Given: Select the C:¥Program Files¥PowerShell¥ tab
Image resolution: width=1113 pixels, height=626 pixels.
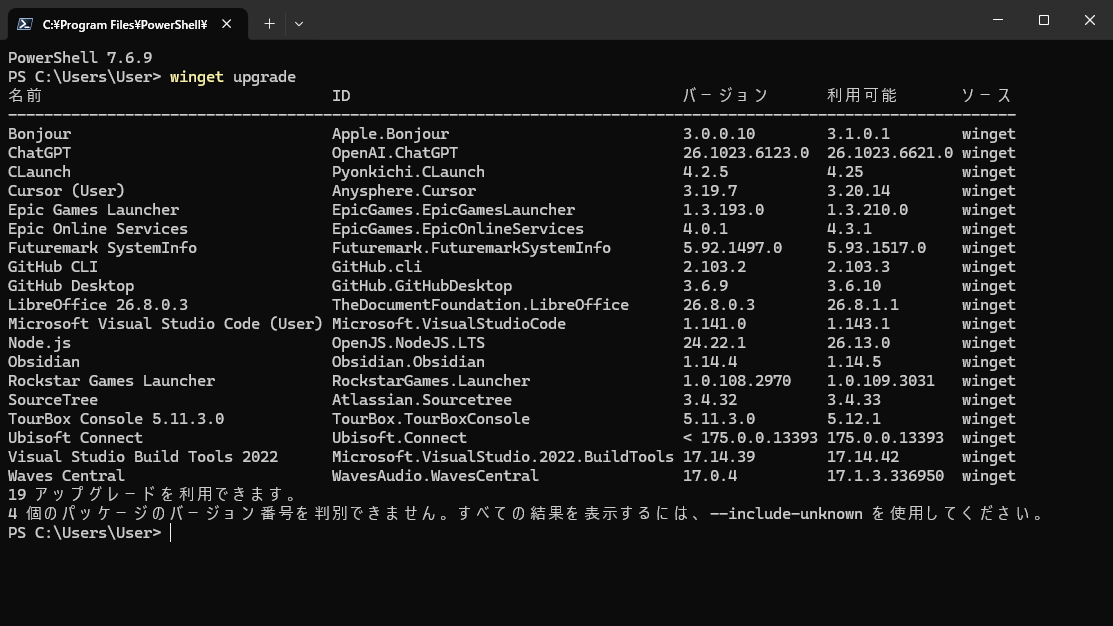Looking at the screenshot, I should 128,24.
